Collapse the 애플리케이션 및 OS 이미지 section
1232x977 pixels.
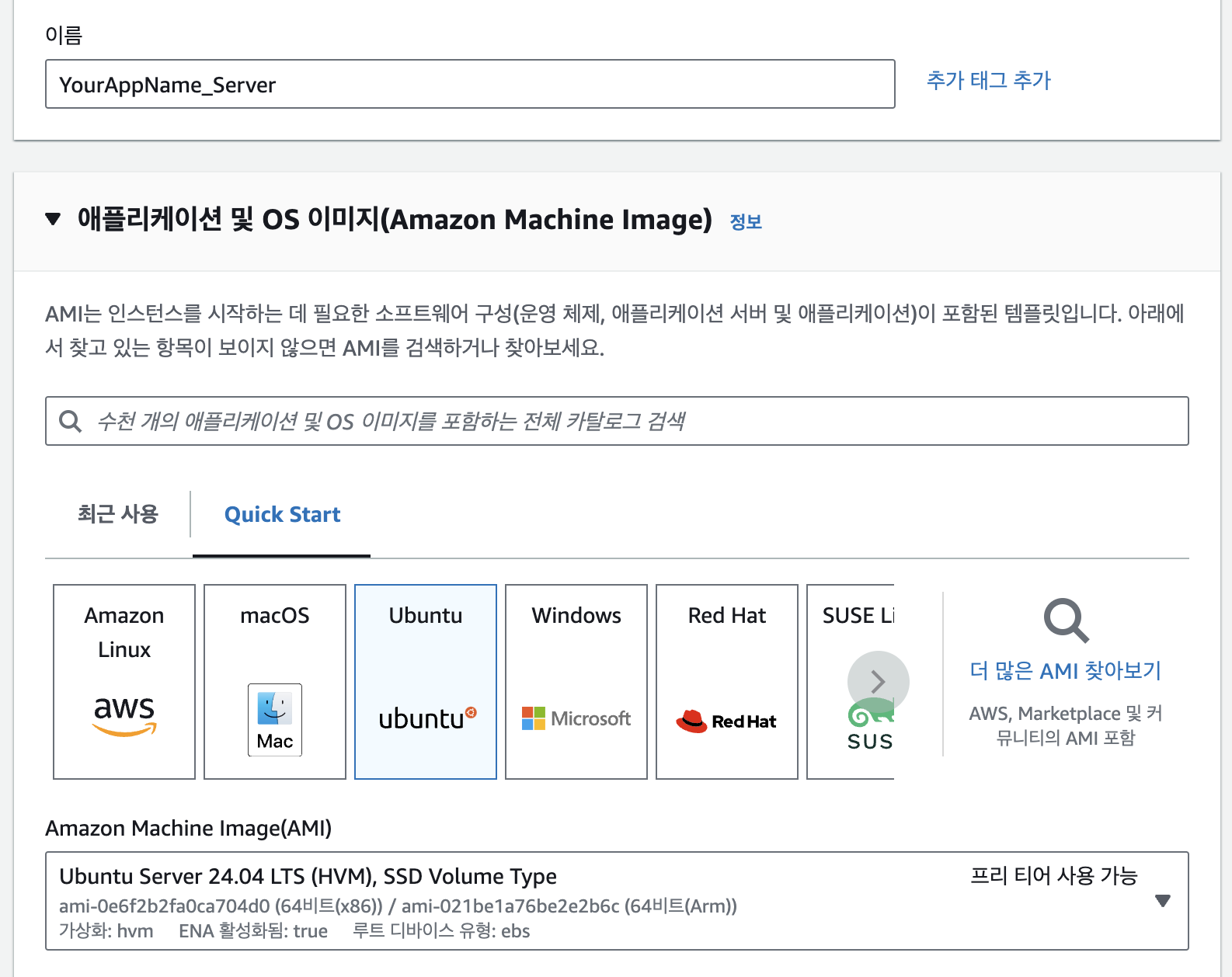[x=53, y=219]
